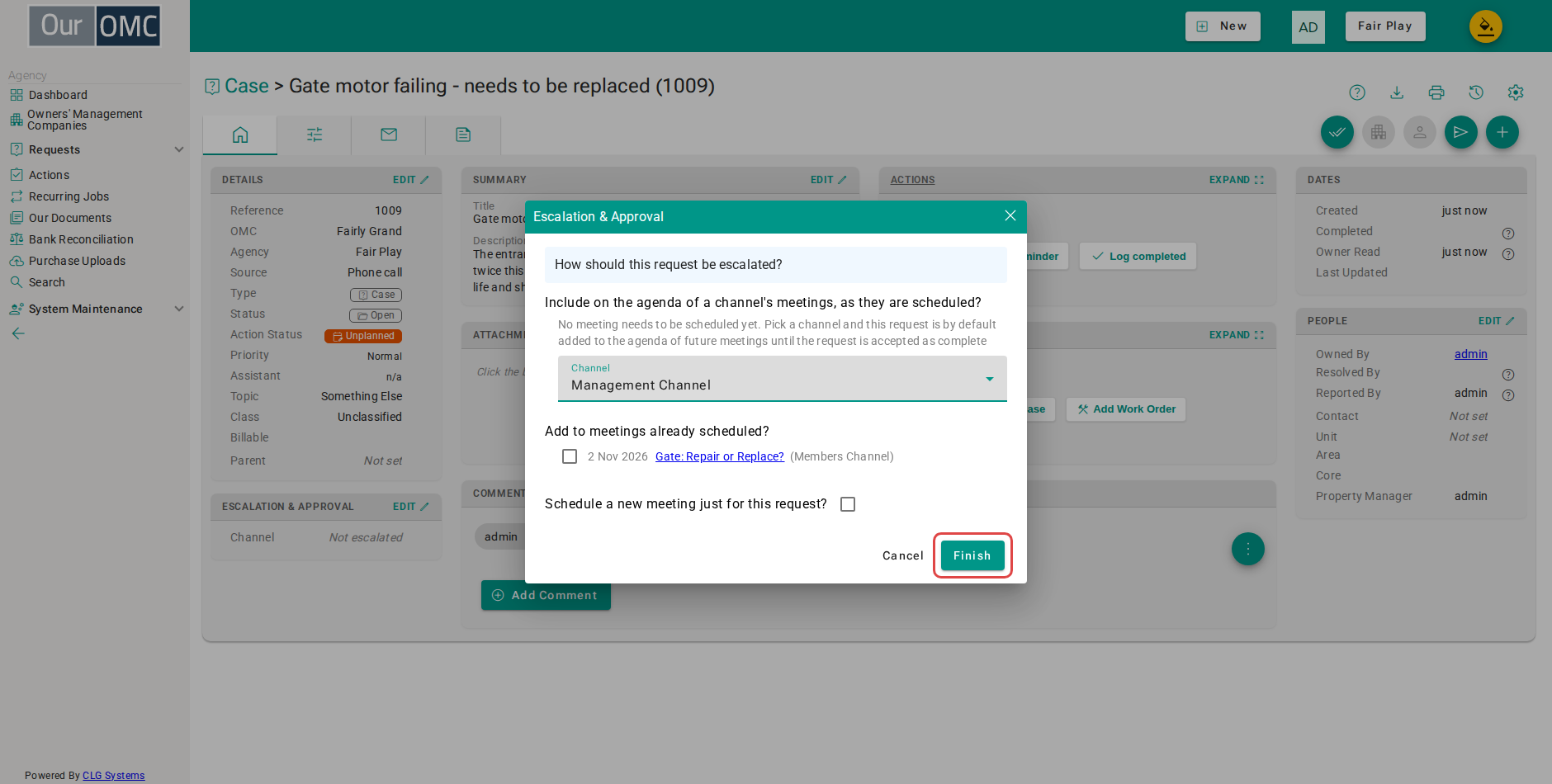This screenshot has height=784, width=1552.
Task: Click the person round button
Action: [1420, 132]
